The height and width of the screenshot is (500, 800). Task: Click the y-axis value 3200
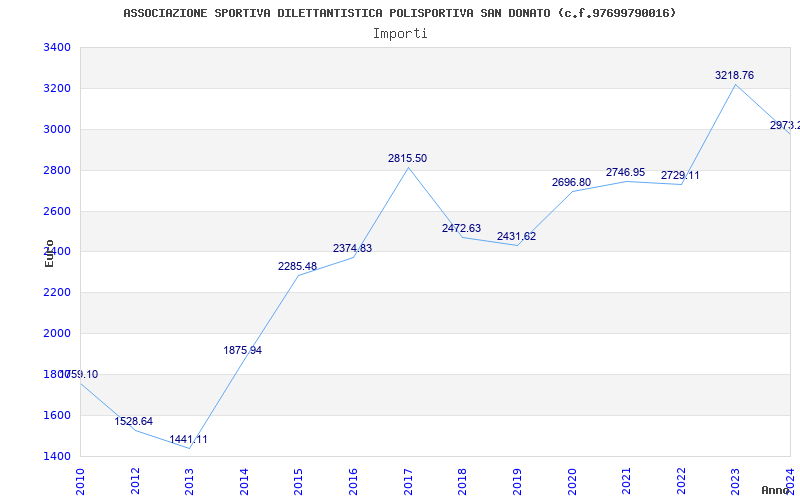pyautogui.click(x=57, y=89)
